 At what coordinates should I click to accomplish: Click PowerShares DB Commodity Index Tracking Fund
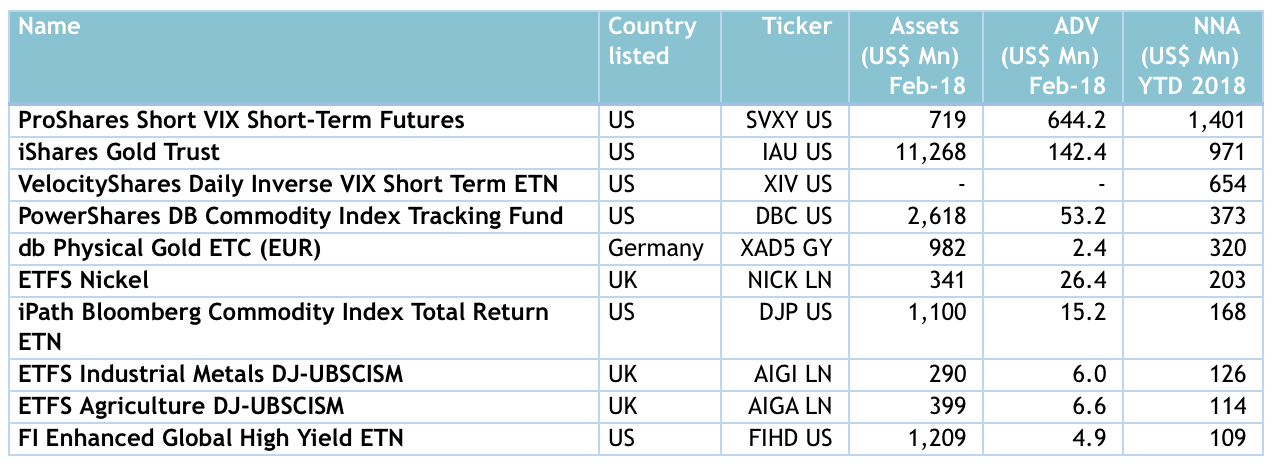point(291,216)
